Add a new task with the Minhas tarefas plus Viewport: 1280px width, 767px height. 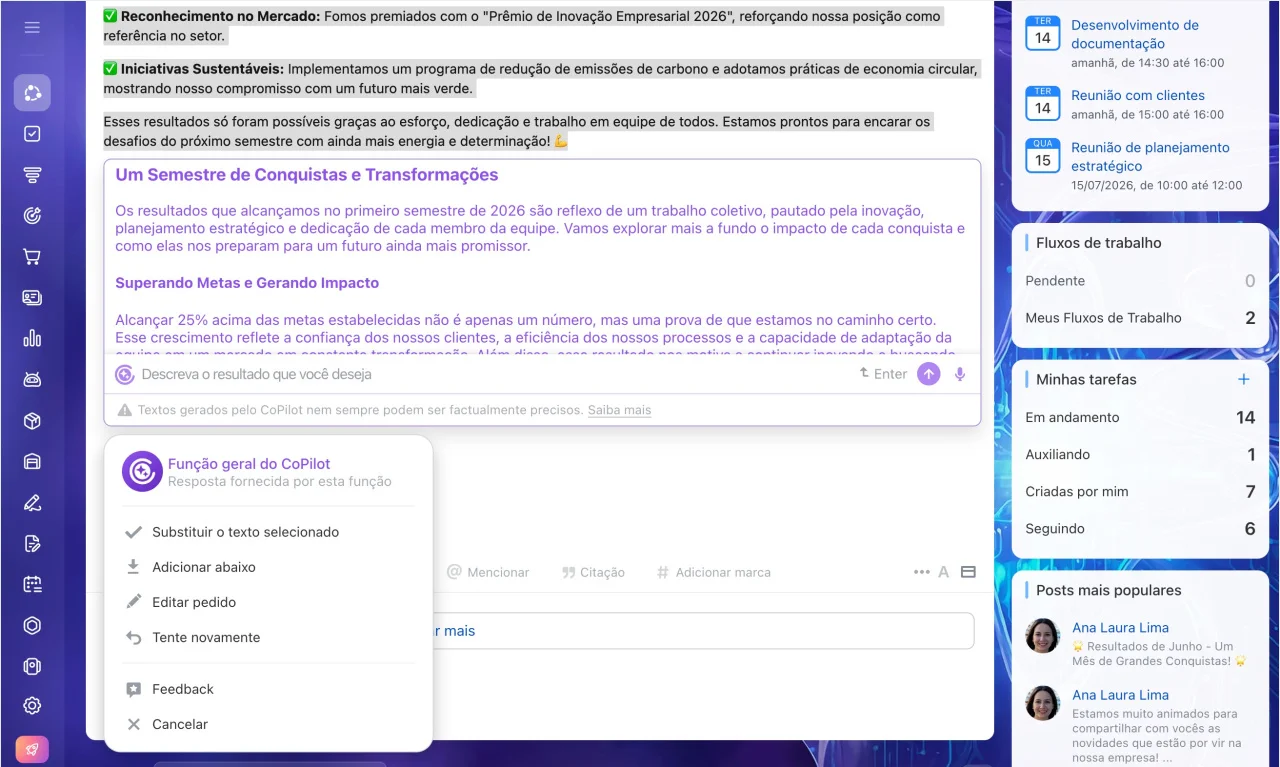click(x=1244, y=379)
